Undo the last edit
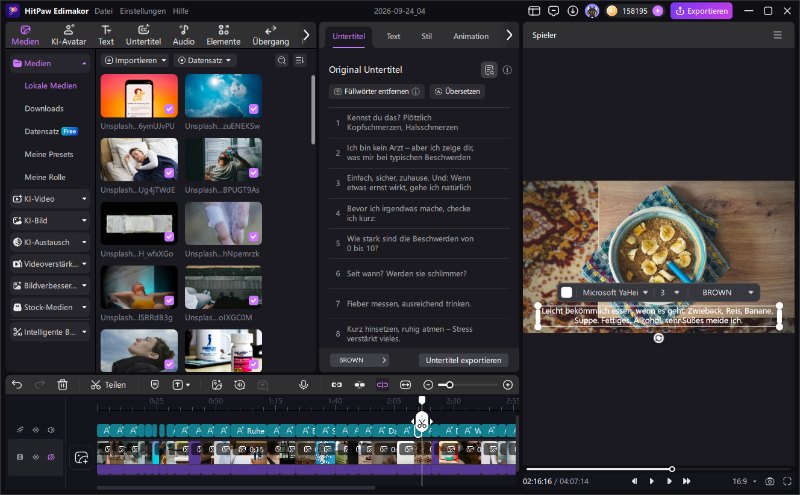This screenshot has height=495, width=800. point(17,385)
